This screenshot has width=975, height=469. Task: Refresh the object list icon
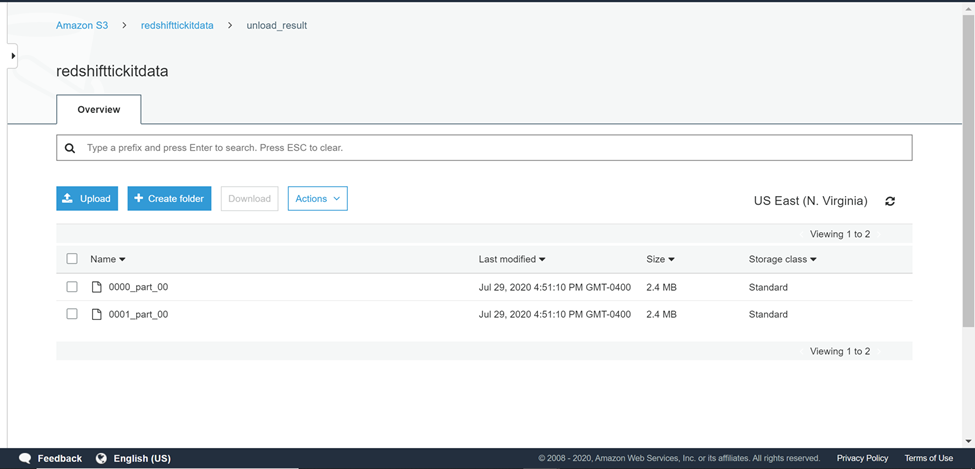click(890, 201)
